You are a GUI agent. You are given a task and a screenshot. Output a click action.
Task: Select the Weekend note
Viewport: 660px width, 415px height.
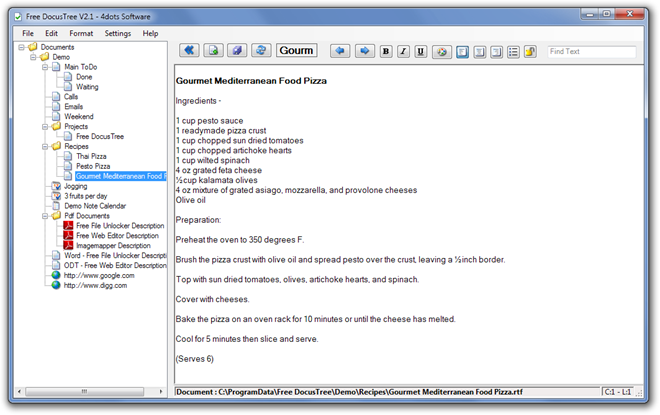(79, 117)
